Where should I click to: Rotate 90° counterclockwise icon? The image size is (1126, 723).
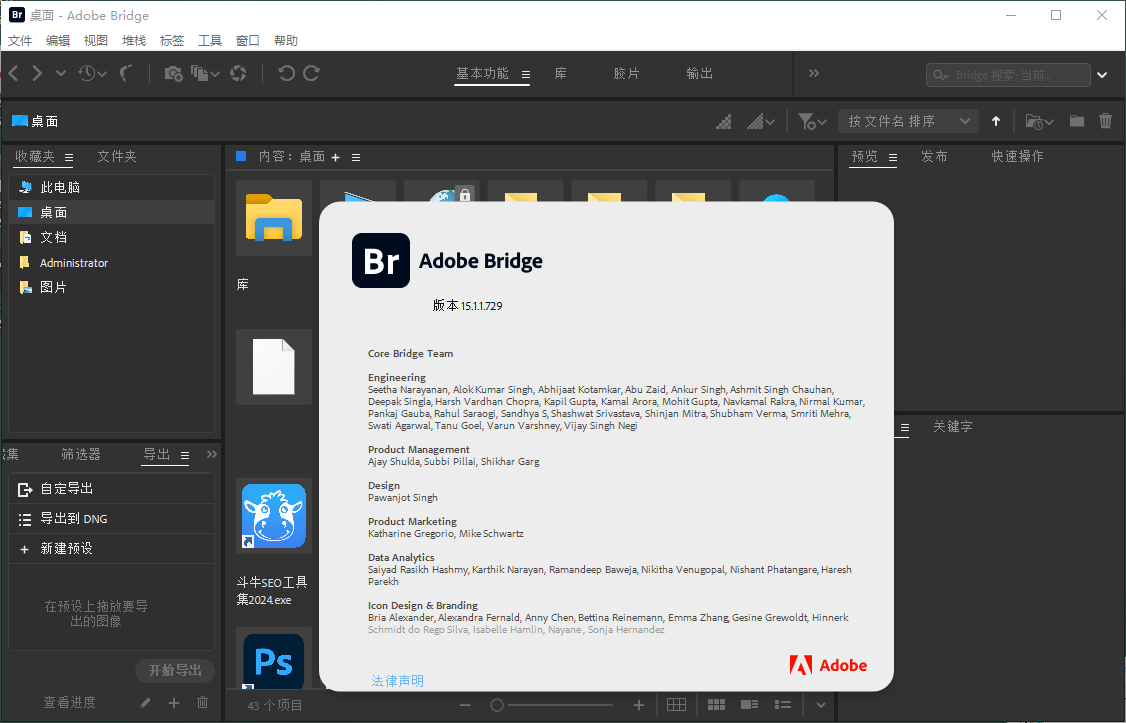point(286,73)
